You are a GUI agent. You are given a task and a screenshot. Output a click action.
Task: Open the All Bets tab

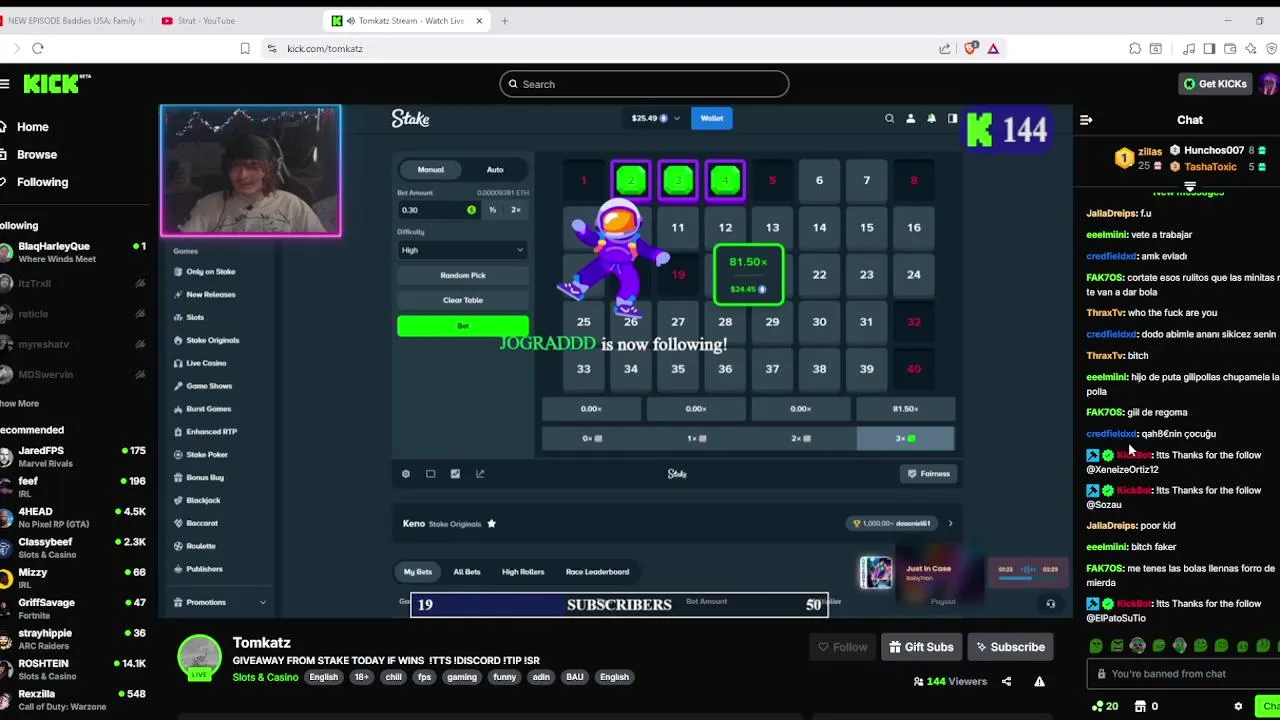pos(467,572)
